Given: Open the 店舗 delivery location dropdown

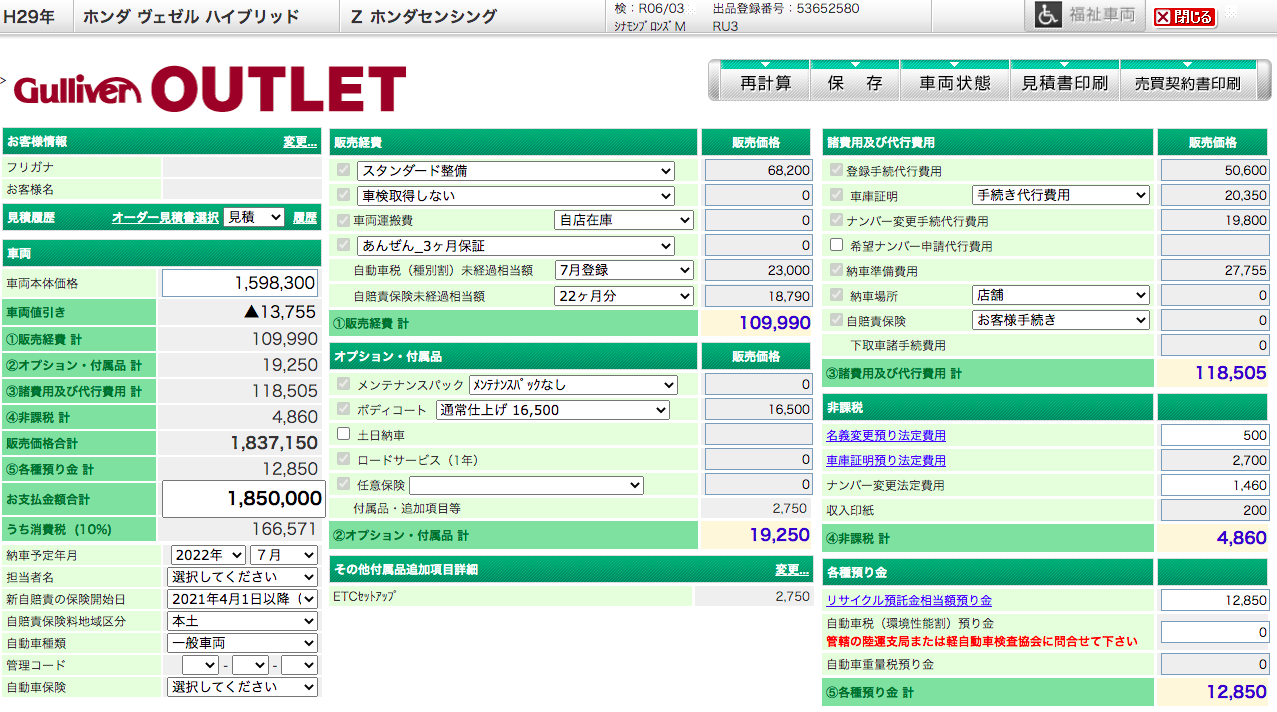Looking at the screenshot, I should (x=1061, y=295).
